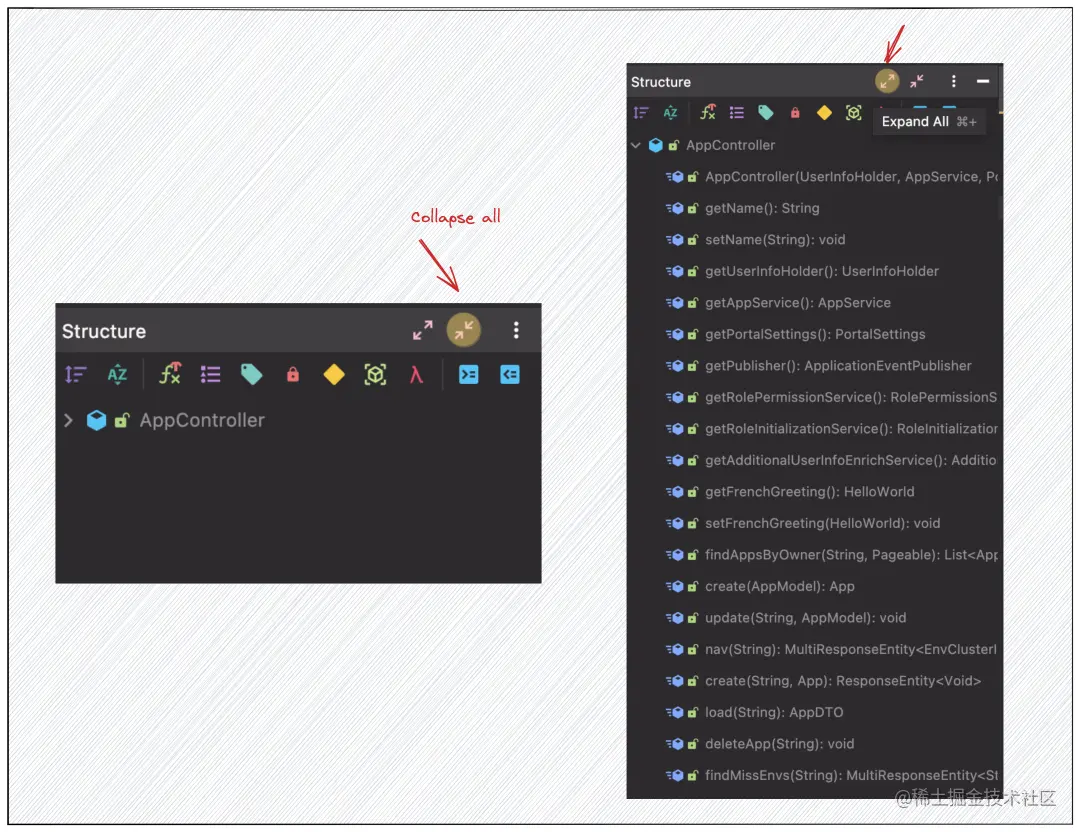
Task: Select the setName(String): void method
Action: (813, 240)
